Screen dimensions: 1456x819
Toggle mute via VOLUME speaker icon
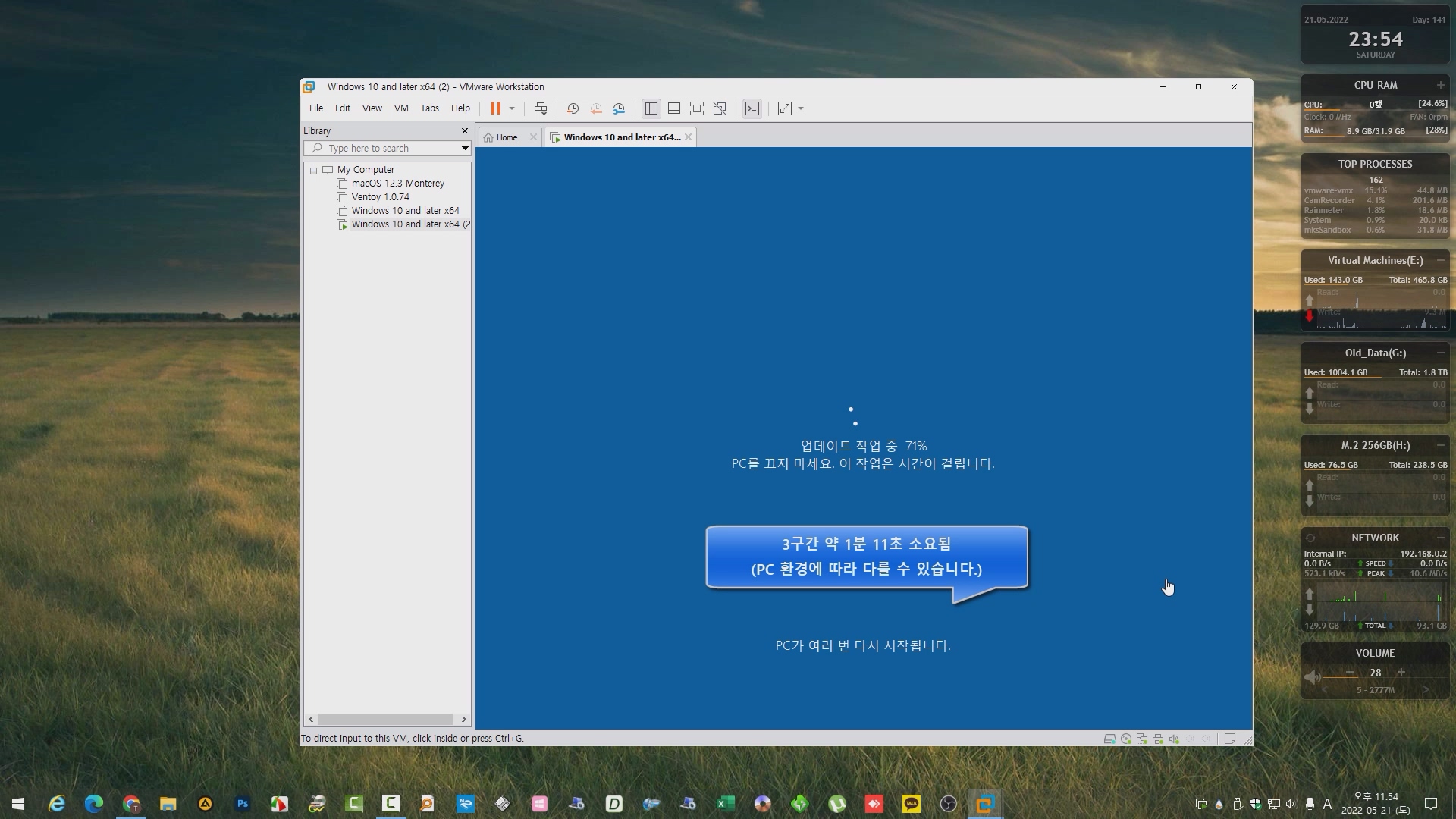pos(1312,676)
